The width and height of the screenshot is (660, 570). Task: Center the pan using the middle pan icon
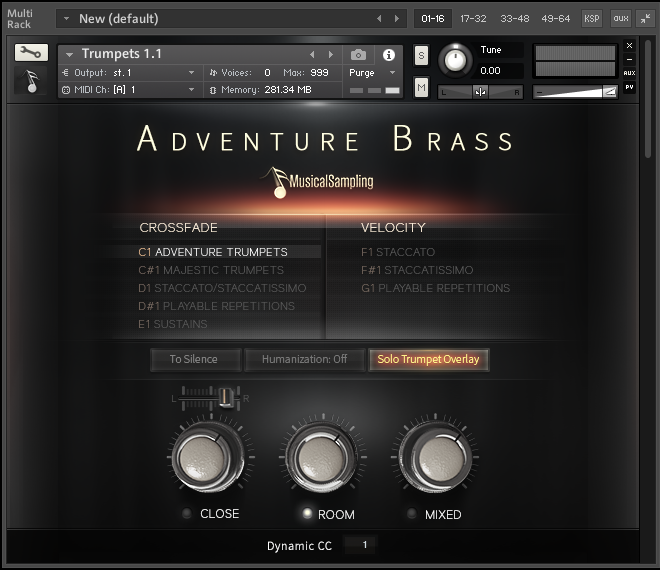click(x=480, y=92)
